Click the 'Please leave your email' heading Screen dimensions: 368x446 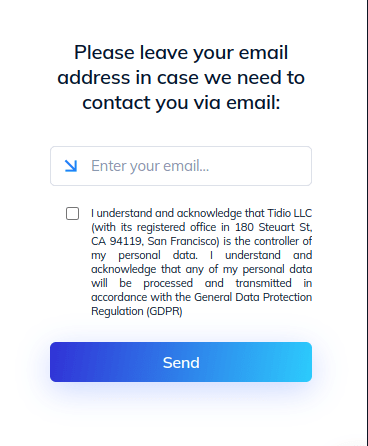(181, 52)
